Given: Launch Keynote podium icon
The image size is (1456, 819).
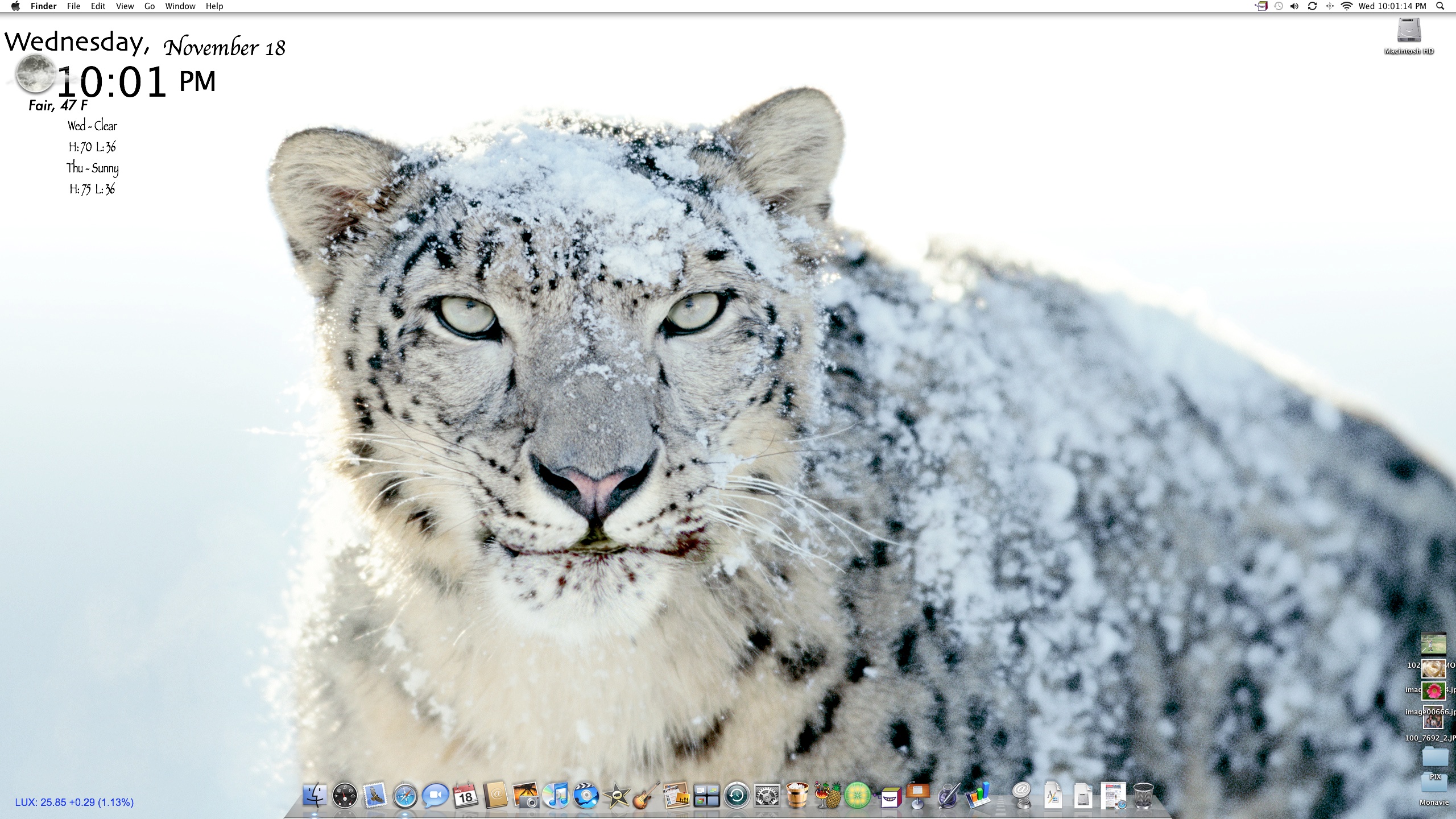Looking at the screenshot, I should [918, 795].
